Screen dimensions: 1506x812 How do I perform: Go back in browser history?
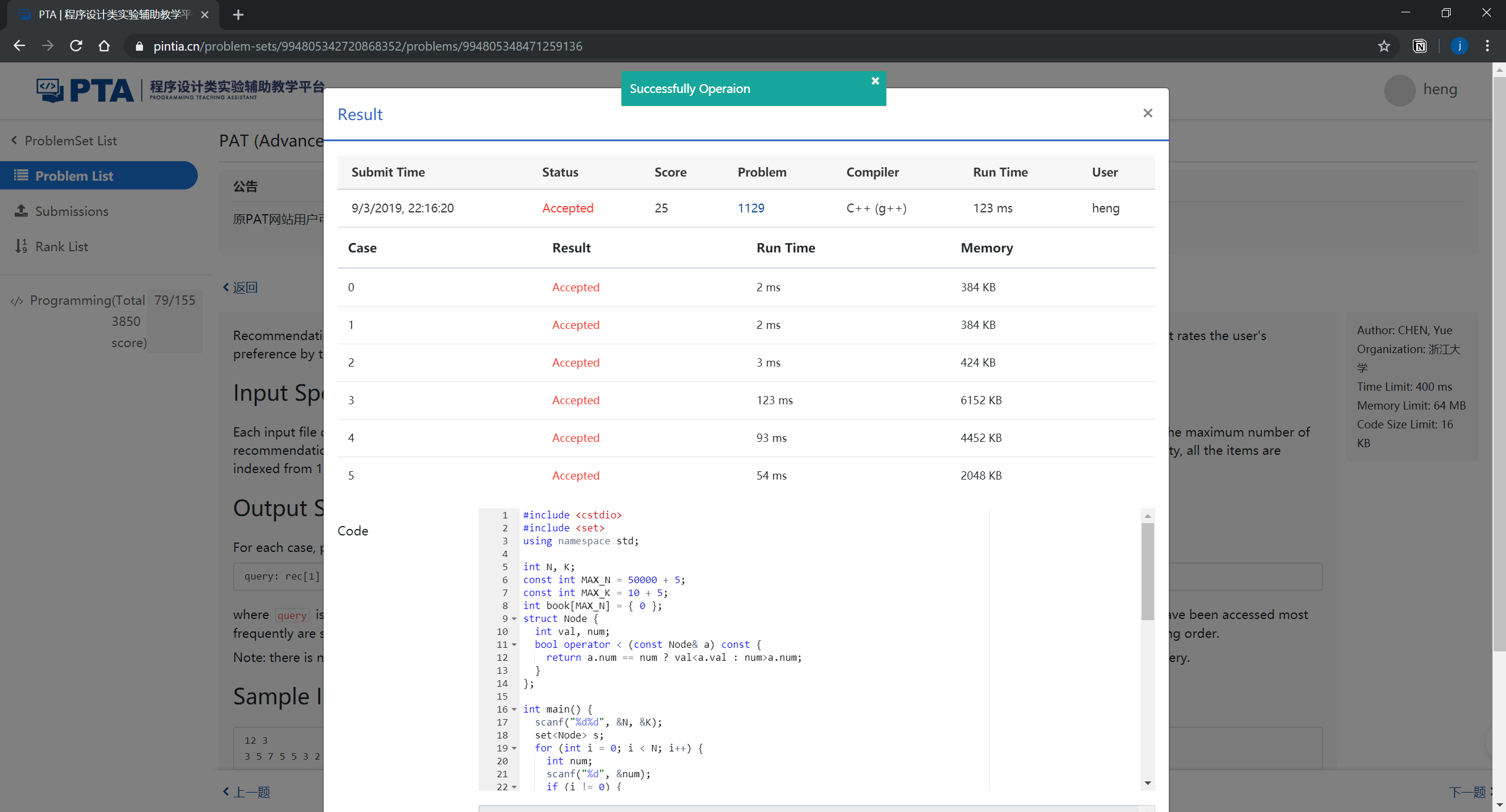click(19, 46)
